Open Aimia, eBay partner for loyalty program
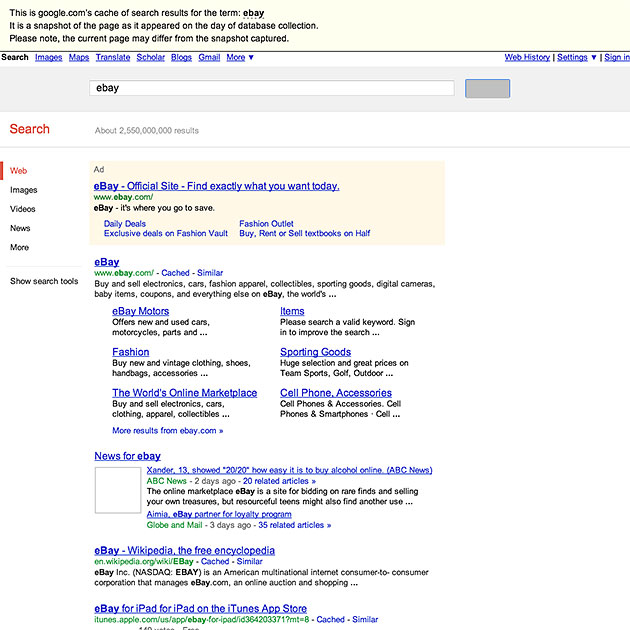 tap(219, 514)
